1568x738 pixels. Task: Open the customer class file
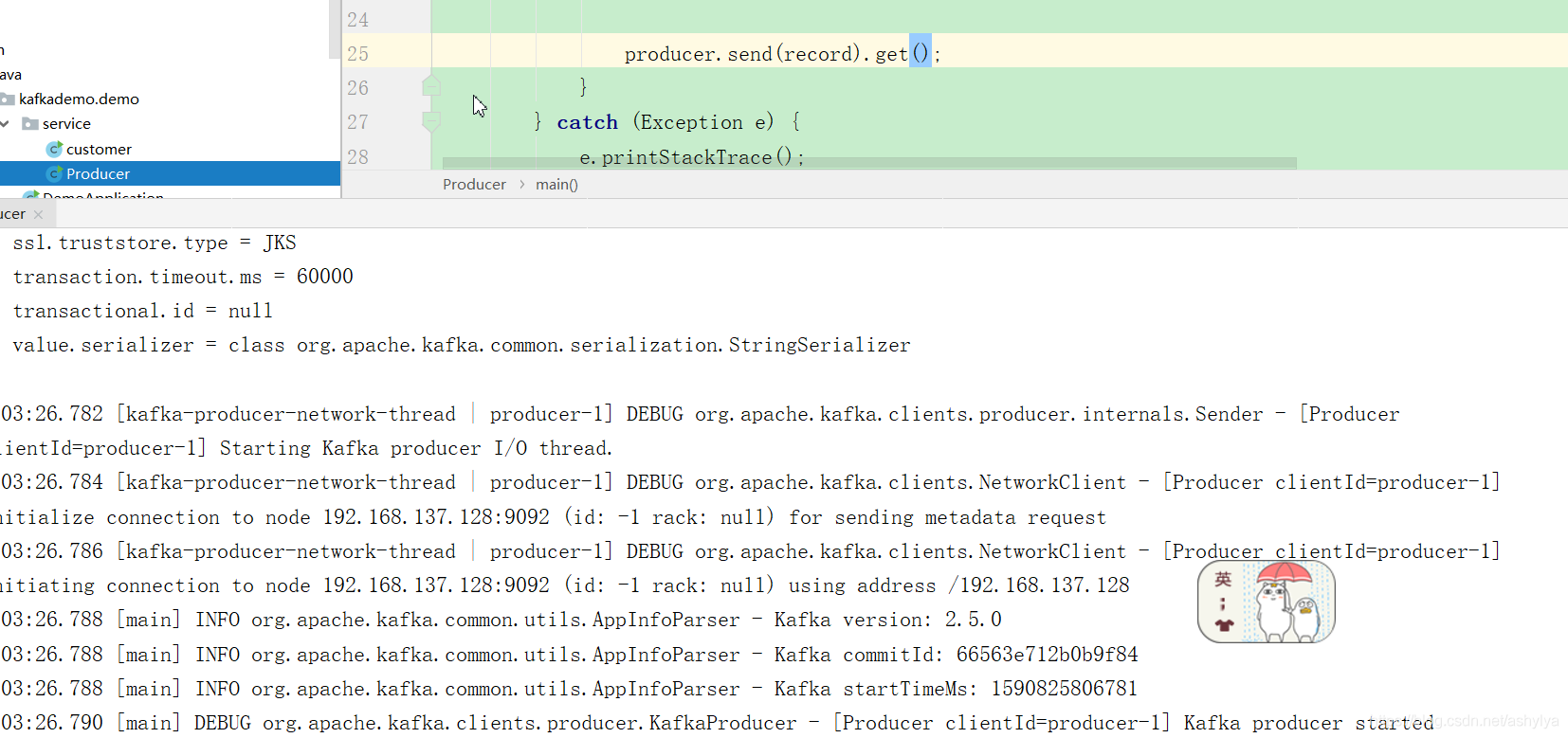coord(99,149)
